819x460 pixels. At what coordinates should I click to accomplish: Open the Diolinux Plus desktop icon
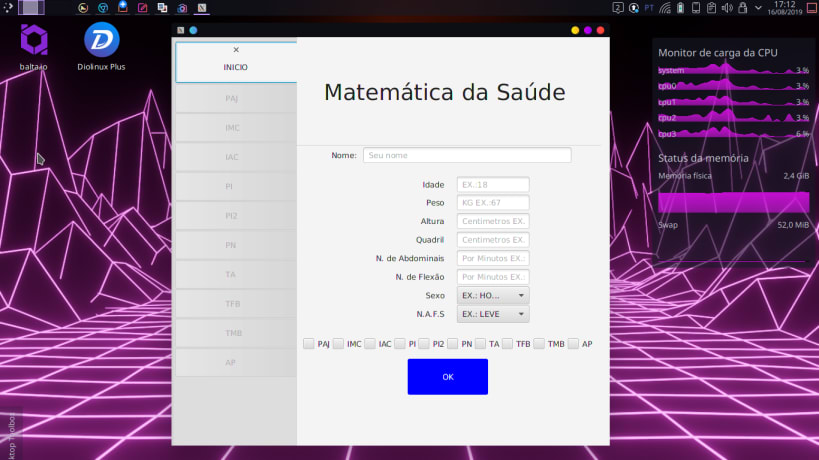[101, 46]
